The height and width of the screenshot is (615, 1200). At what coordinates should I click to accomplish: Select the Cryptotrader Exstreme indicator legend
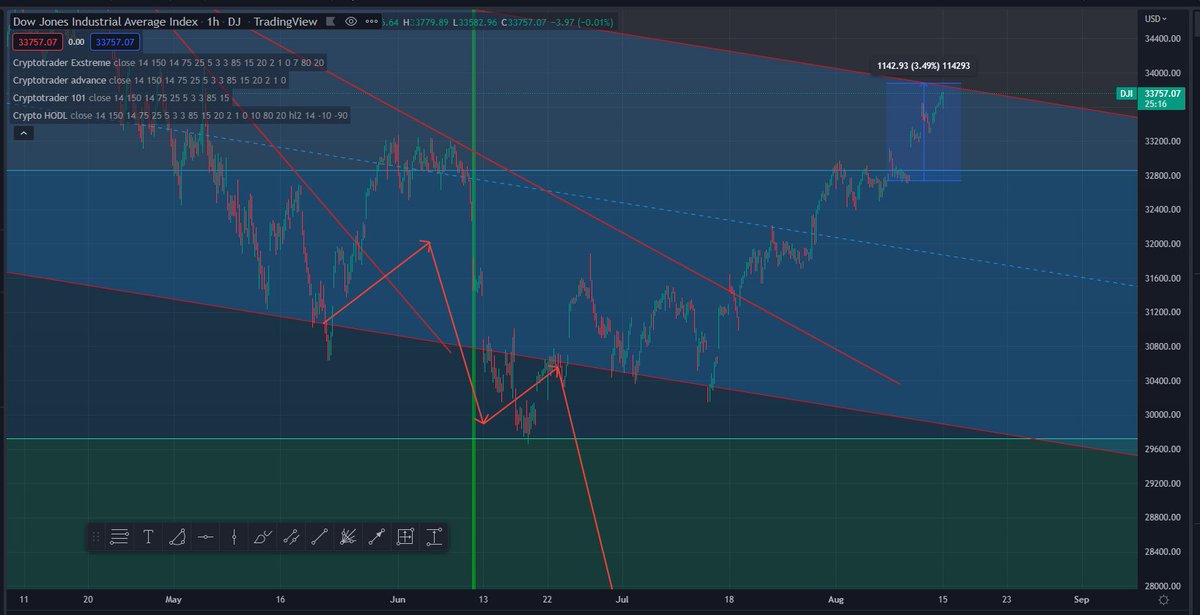(x=168, y=63)
